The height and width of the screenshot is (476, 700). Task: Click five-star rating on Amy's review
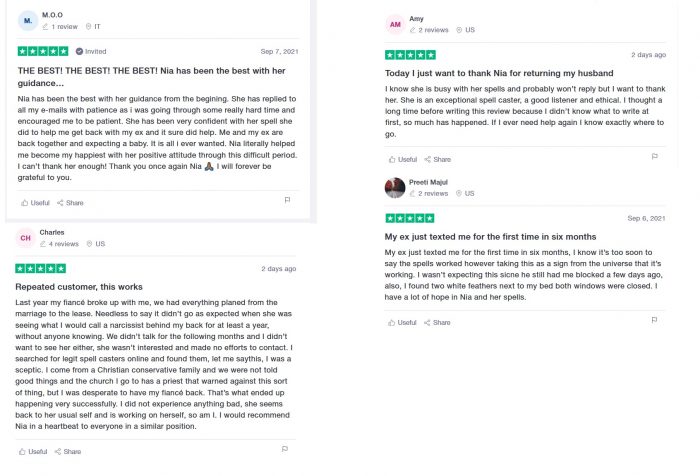pos(410,55)
